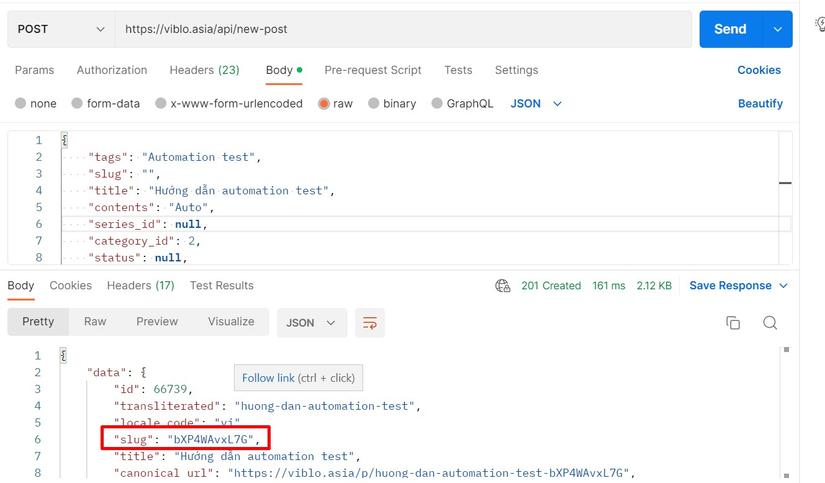825x483 pixels.
Task: Select the Visualize response view
Action: pos(231,321)
